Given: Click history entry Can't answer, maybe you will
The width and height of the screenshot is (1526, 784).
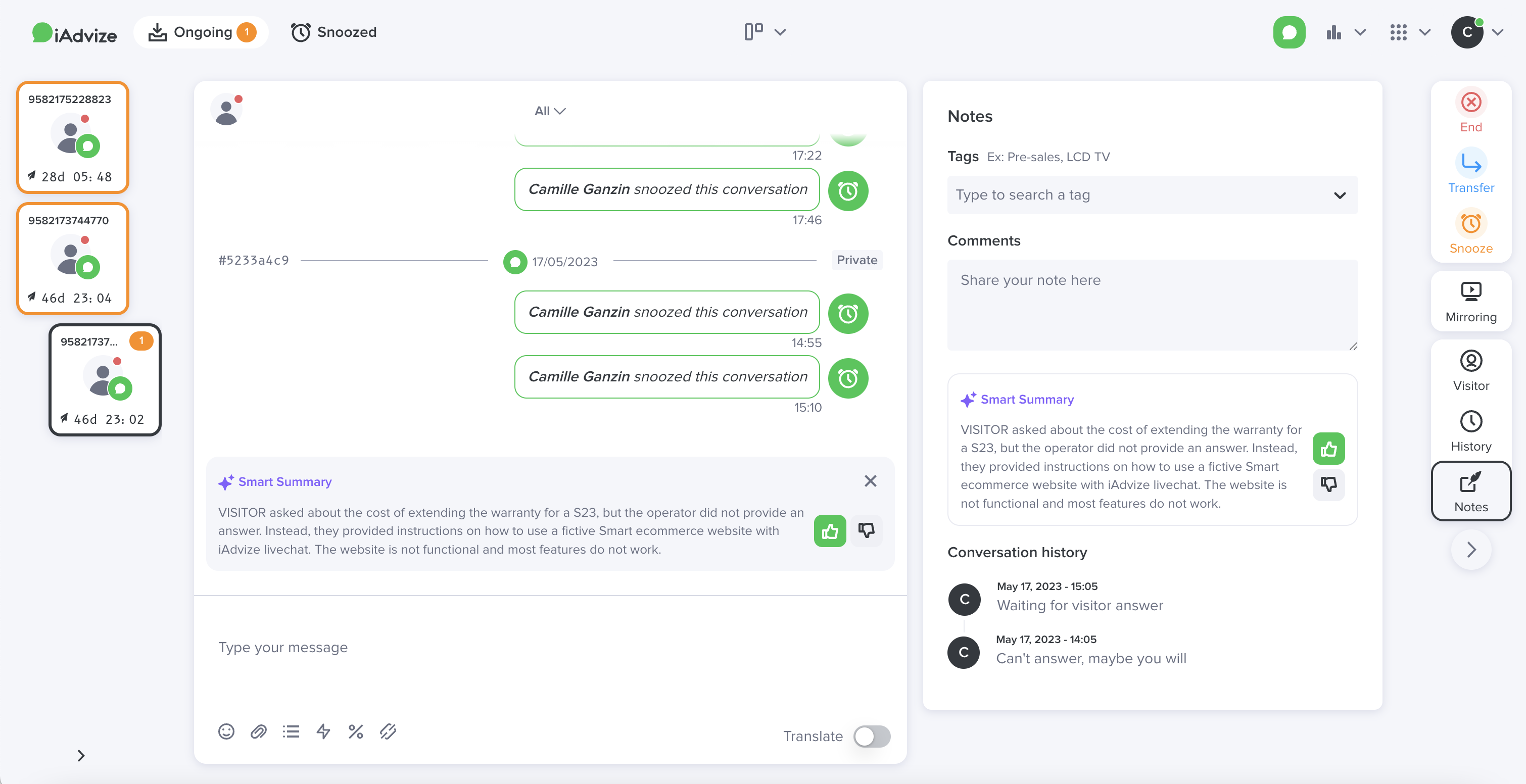Looking at the screenshot, I should (x=1090, y=658).
